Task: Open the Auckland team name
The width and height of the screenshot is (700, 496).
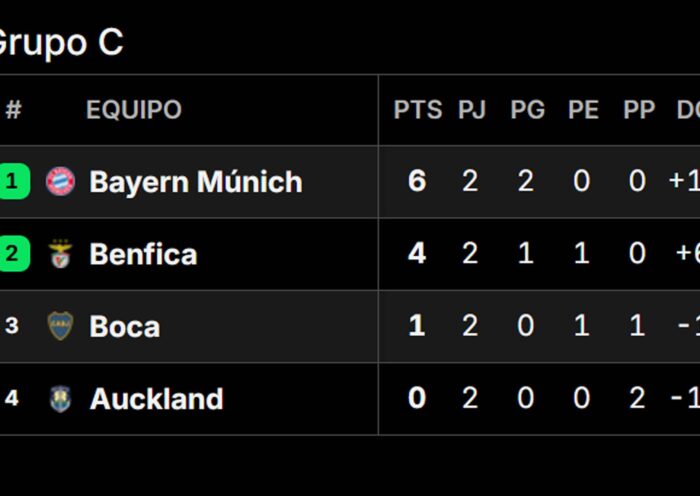Action: pos(156,399)
